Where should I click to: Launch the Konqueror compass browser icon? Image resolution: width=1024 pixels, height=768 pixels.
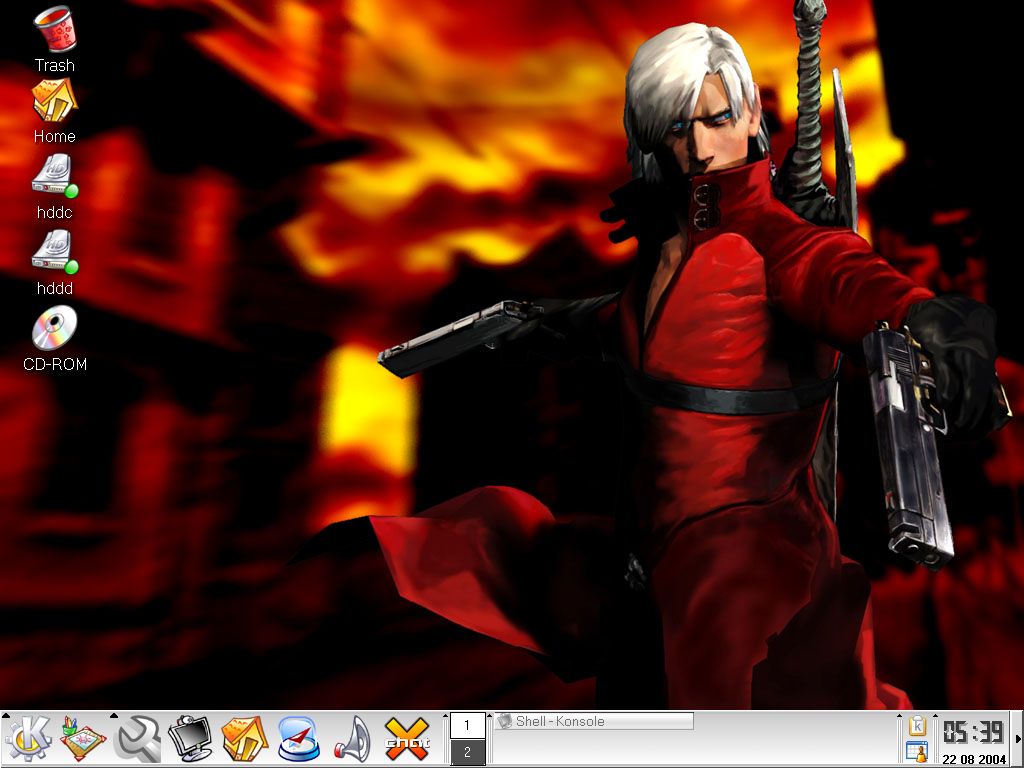pos(298,739)
